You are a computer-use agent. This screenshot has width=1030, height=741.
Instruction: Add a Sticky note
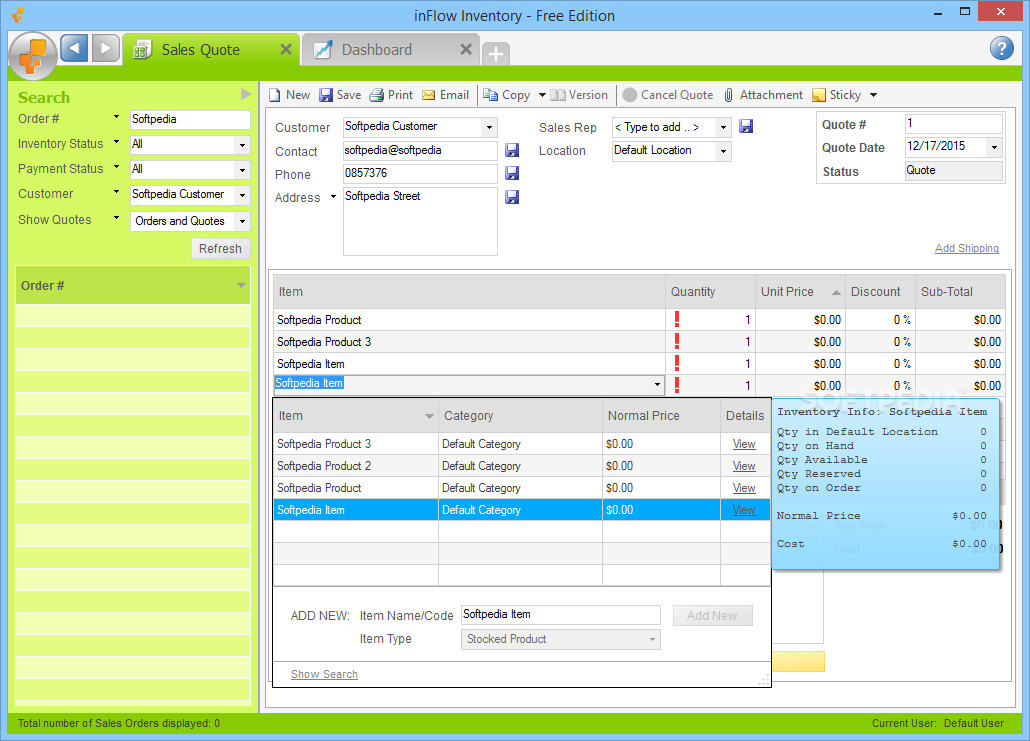click(x=836, y=95)
